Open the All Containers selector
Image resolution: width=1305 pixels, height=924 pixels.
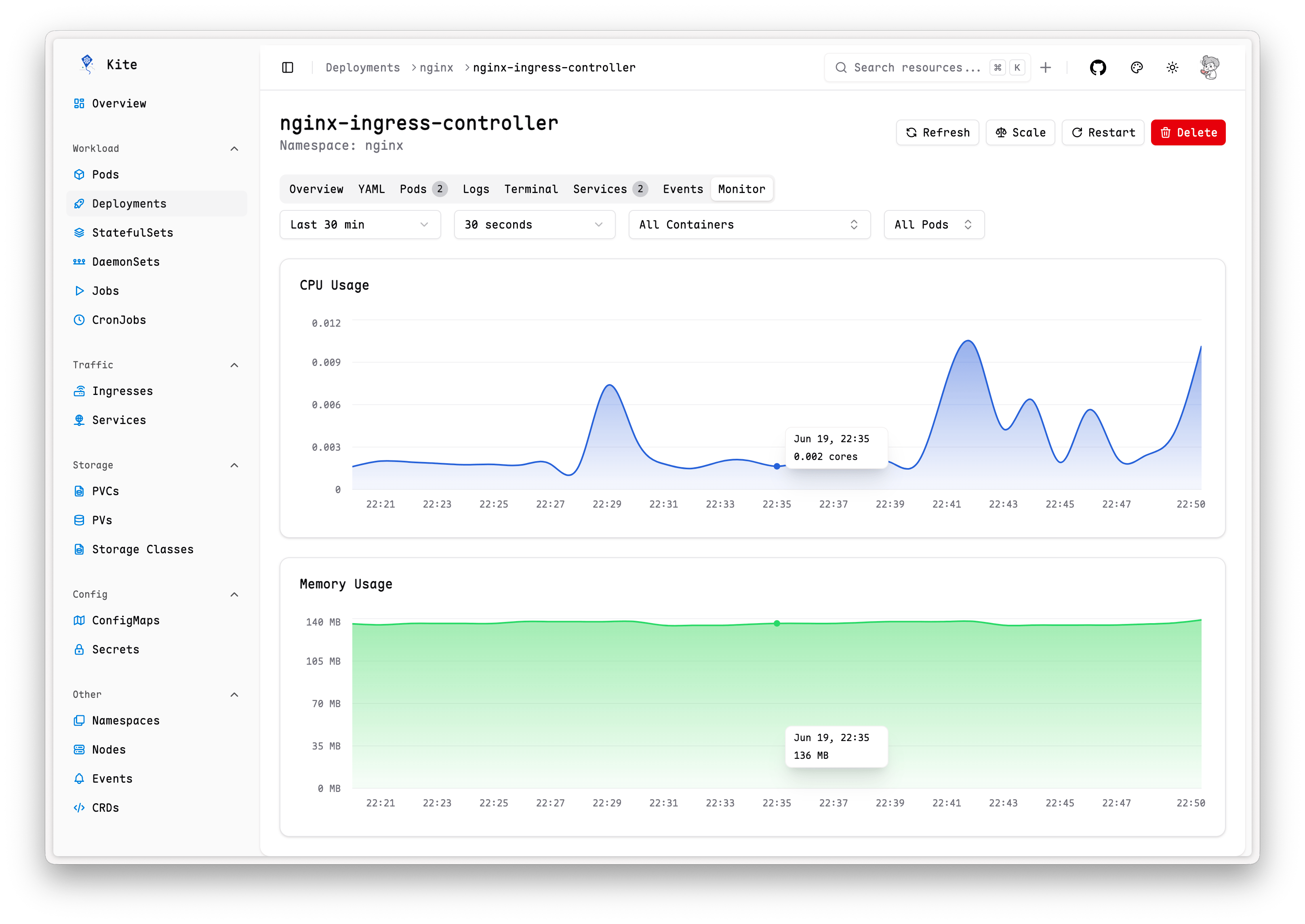[748, 224]
